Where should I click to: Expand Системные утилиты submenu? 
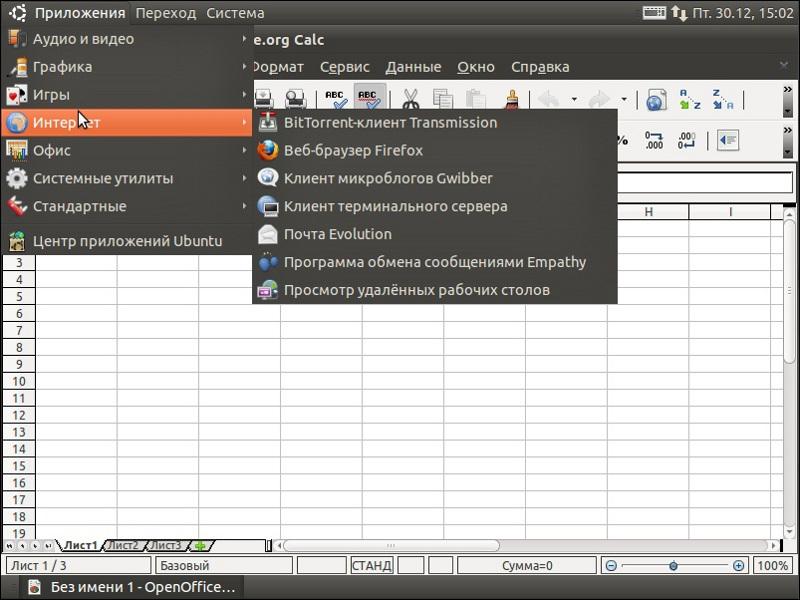127,179
